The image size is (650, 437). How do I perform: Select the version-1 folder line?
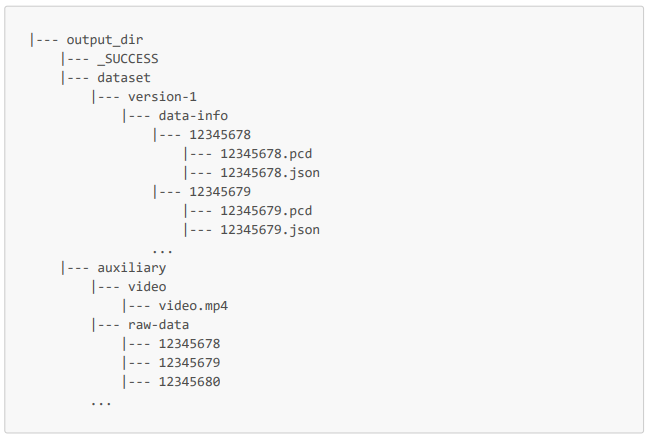coord(162,97)
